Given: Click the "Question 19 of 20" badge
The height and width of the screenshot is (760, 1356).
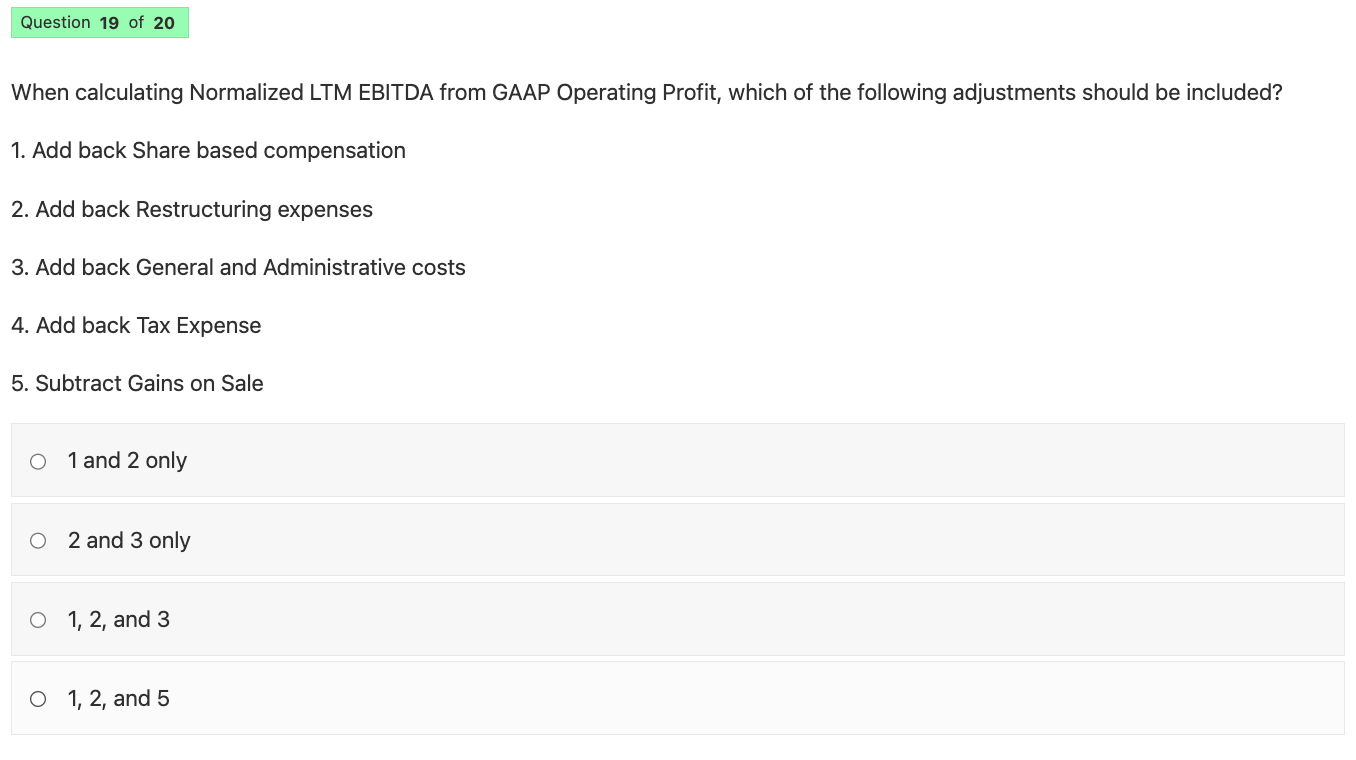Looking at the screenshot, I should tap(99, 22).
